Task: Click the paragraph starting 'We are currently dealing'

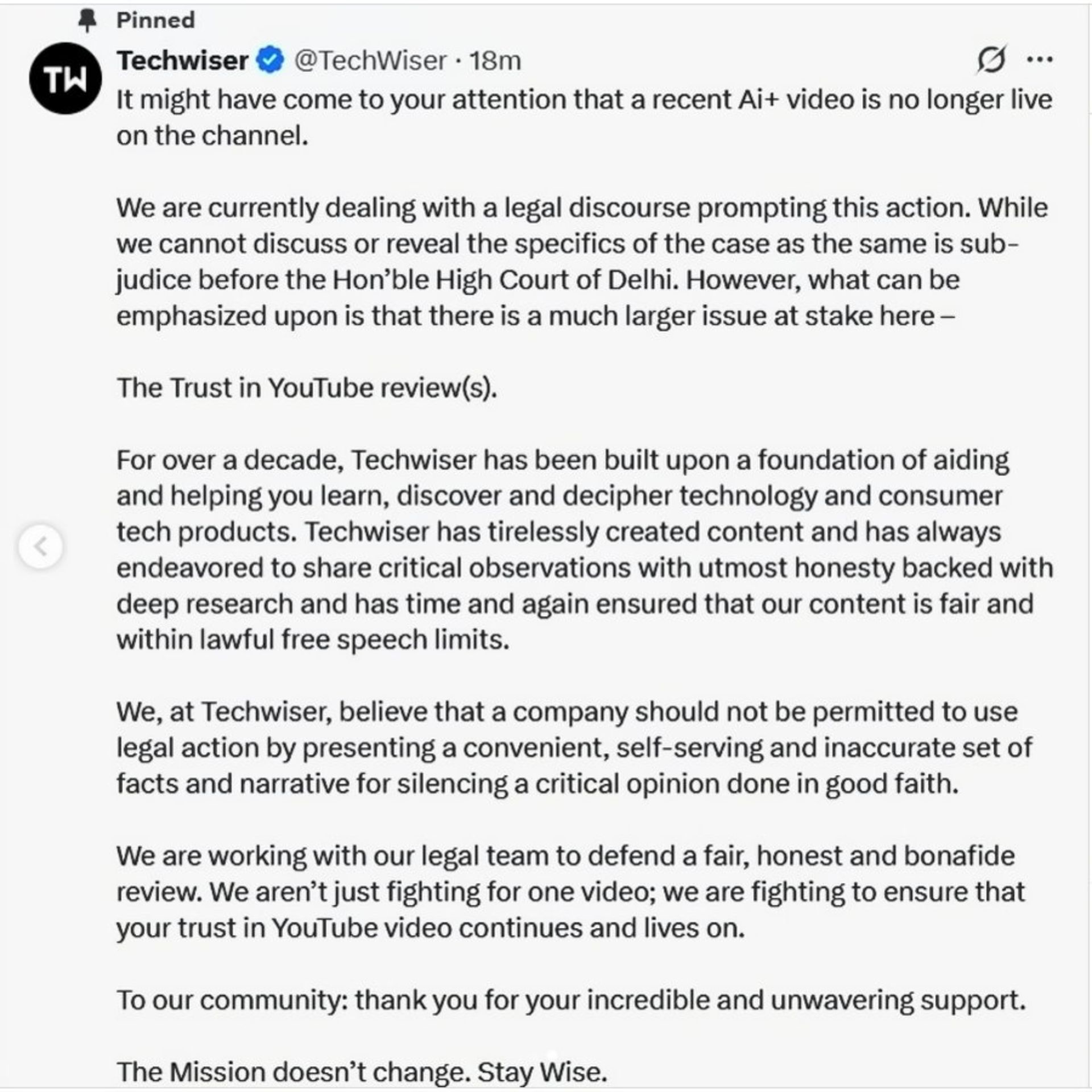Action: point(582,262)
